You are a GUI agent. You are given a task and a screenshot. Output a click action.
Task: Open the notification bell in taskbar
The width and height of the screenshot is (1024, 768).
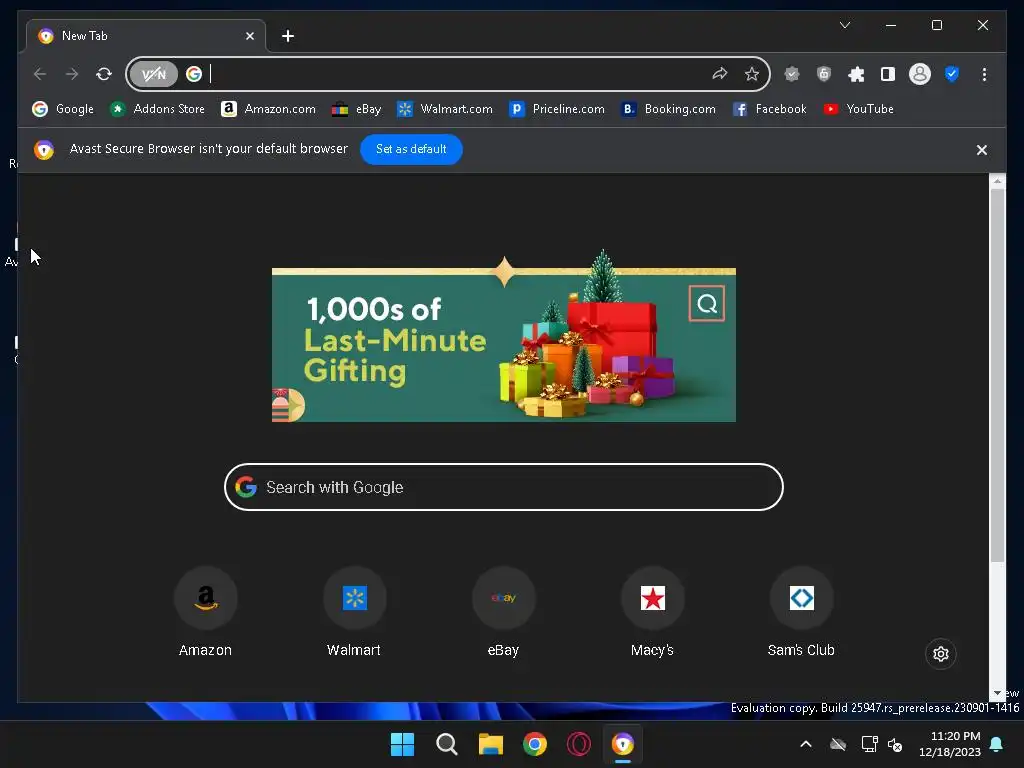(x=997, y=744)
